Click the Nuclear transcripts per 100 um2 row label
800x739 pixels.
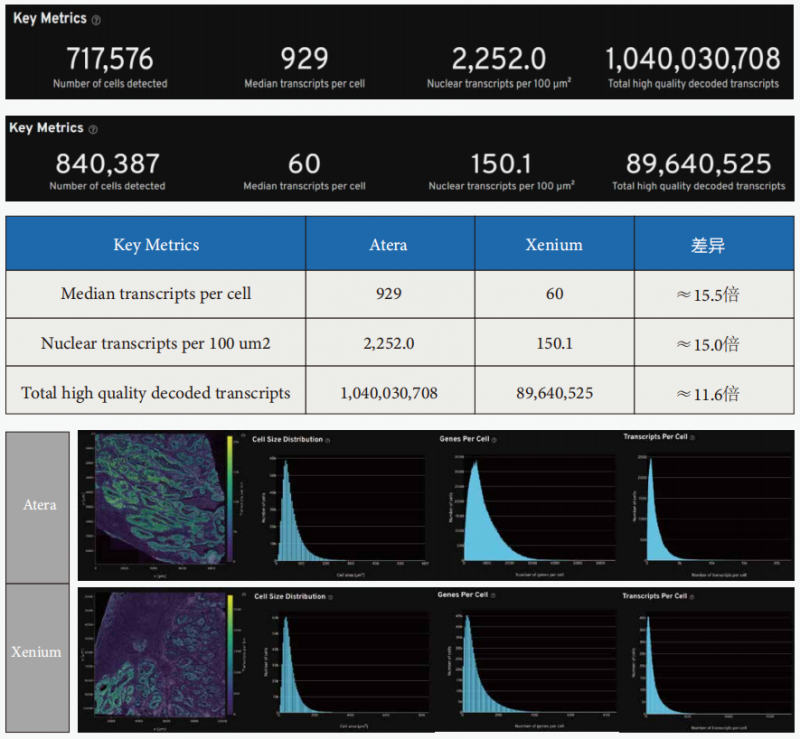156,343
